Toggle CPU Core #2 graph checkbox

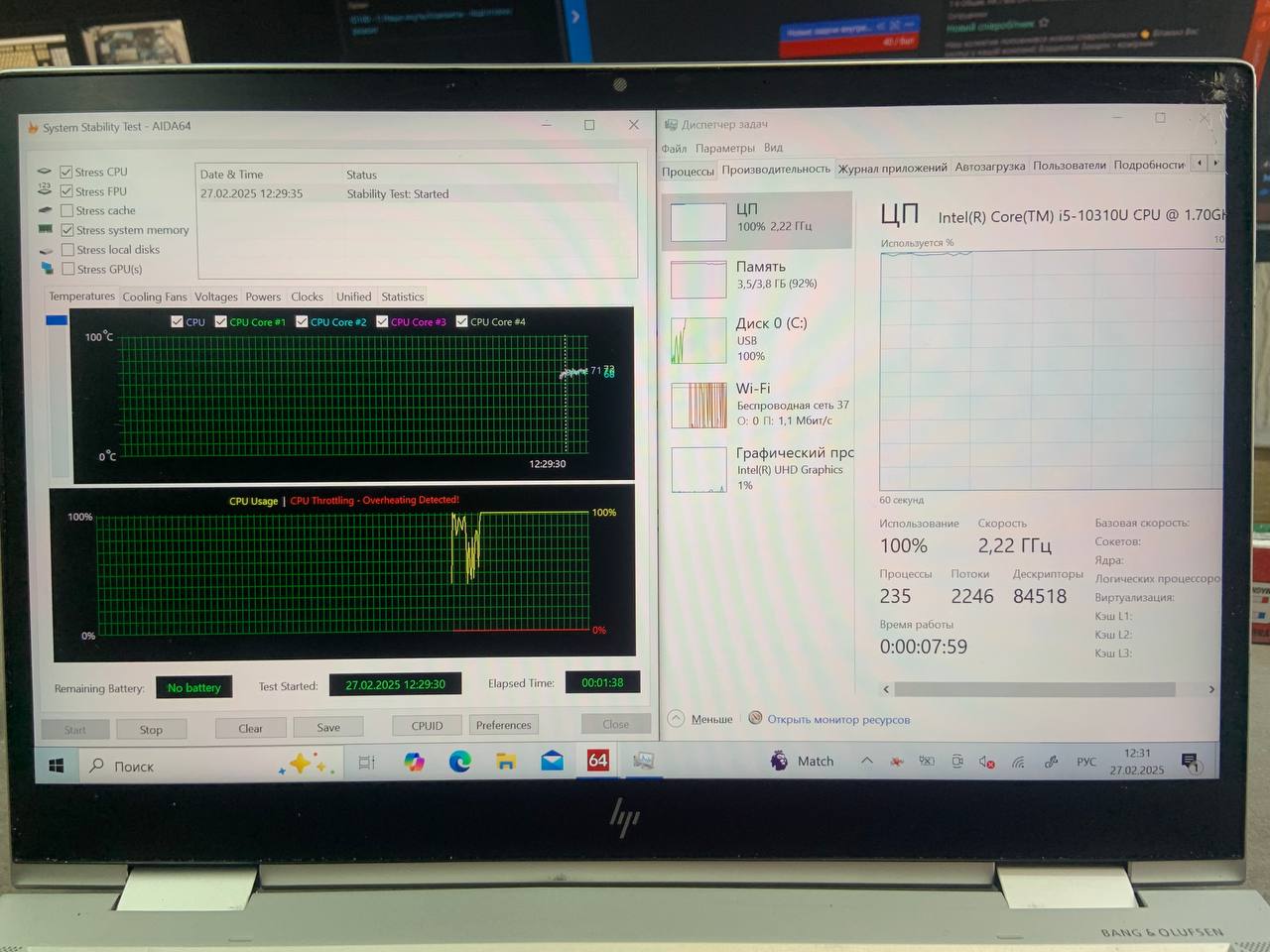301,321
